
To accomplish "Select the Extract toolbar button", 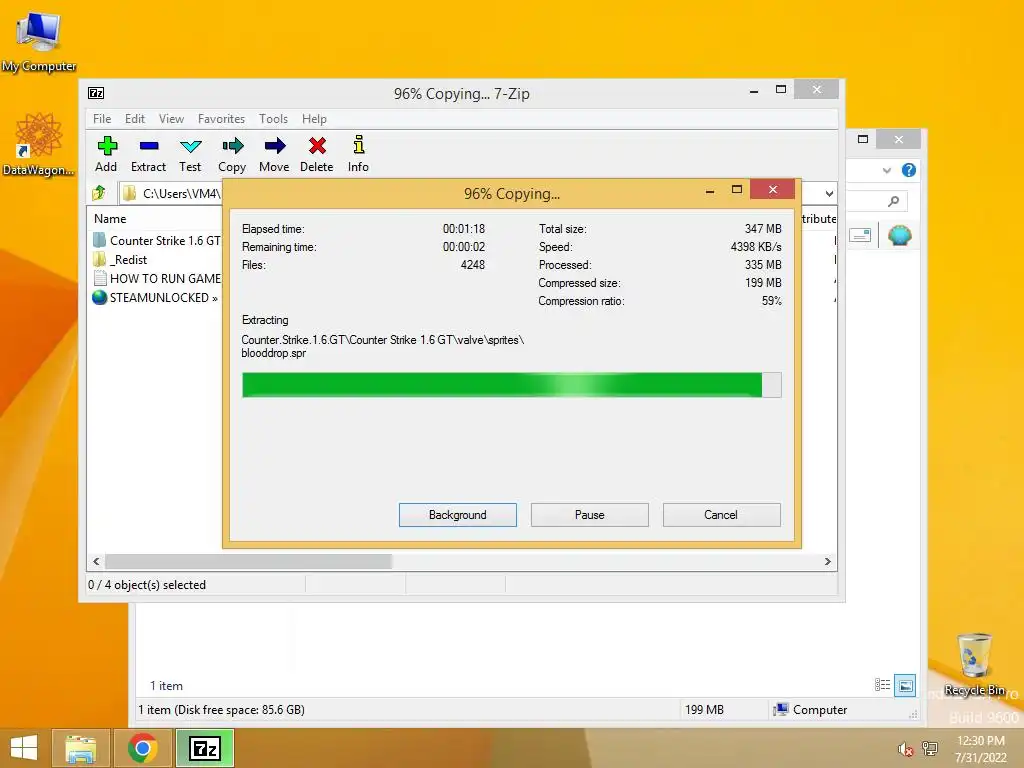I will point(148,154).
